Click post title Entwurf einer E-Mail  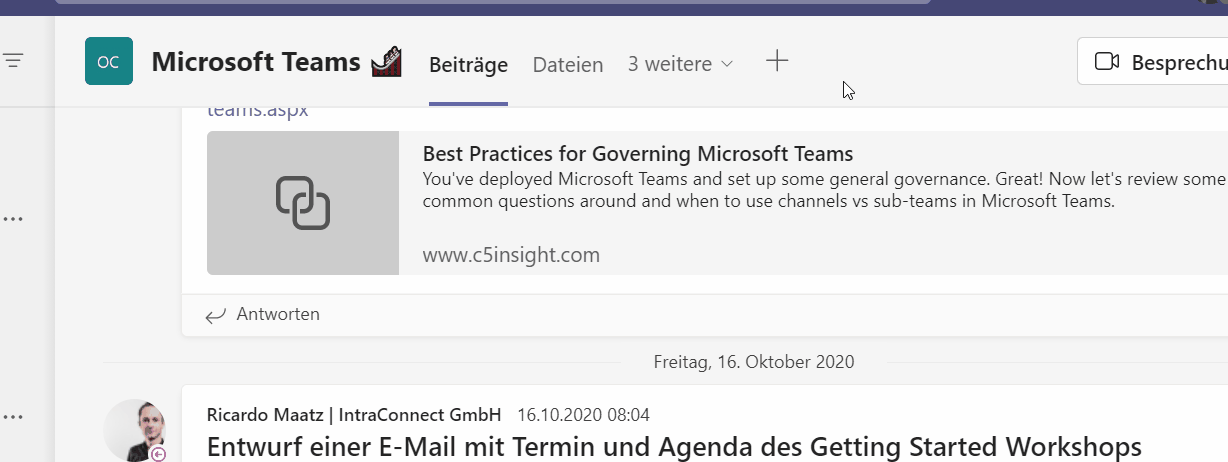pyautogui.click(x=674, y=446)
